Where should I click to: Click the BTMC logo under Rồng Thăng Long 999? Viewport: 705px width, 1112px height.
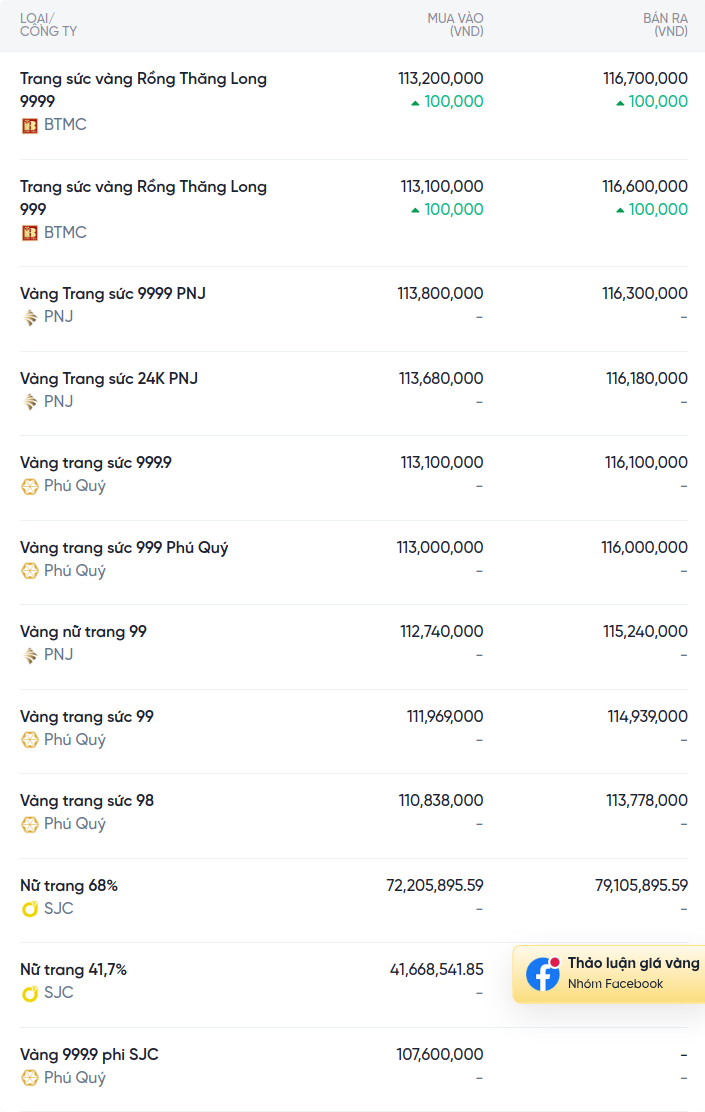[29, 233]
